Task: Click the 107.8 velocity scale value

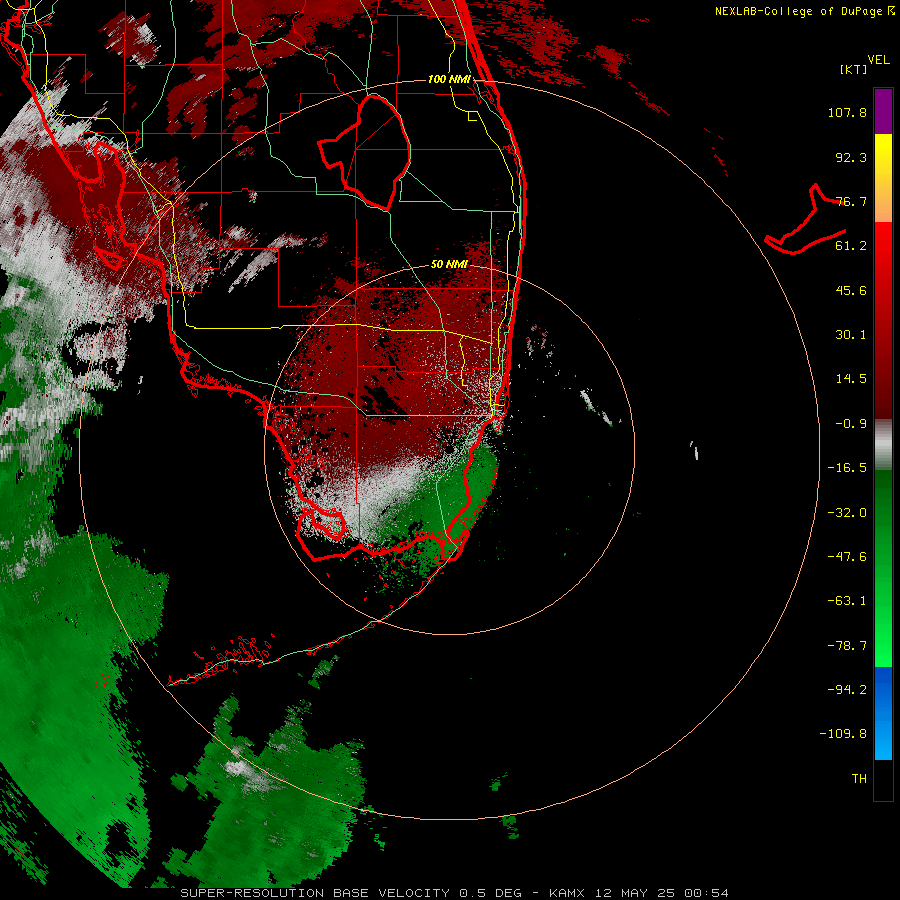Action: pos(847,112)
